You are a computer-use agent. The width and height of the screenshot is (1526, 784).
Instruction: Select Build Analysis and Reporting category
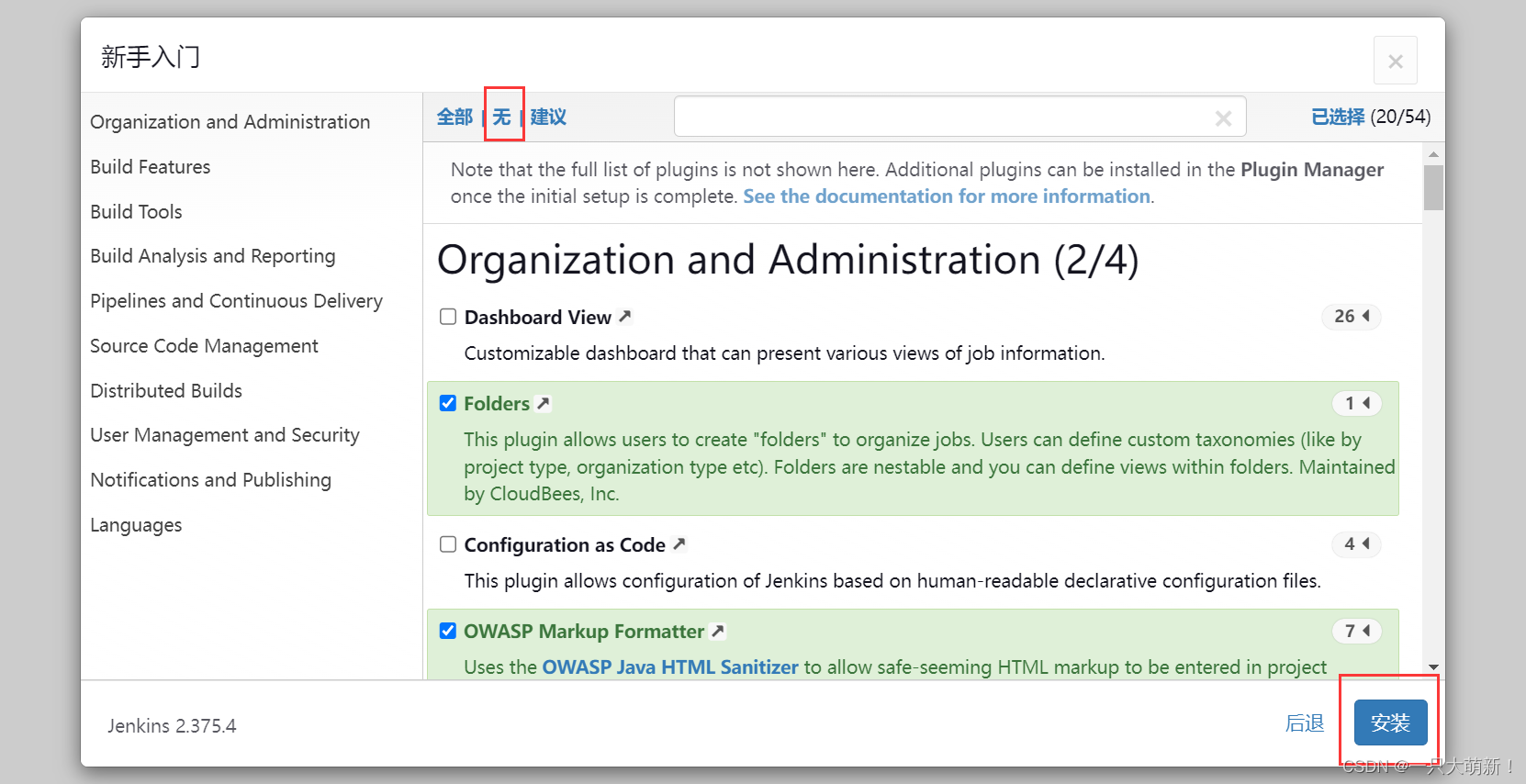[x=213, y=256]
